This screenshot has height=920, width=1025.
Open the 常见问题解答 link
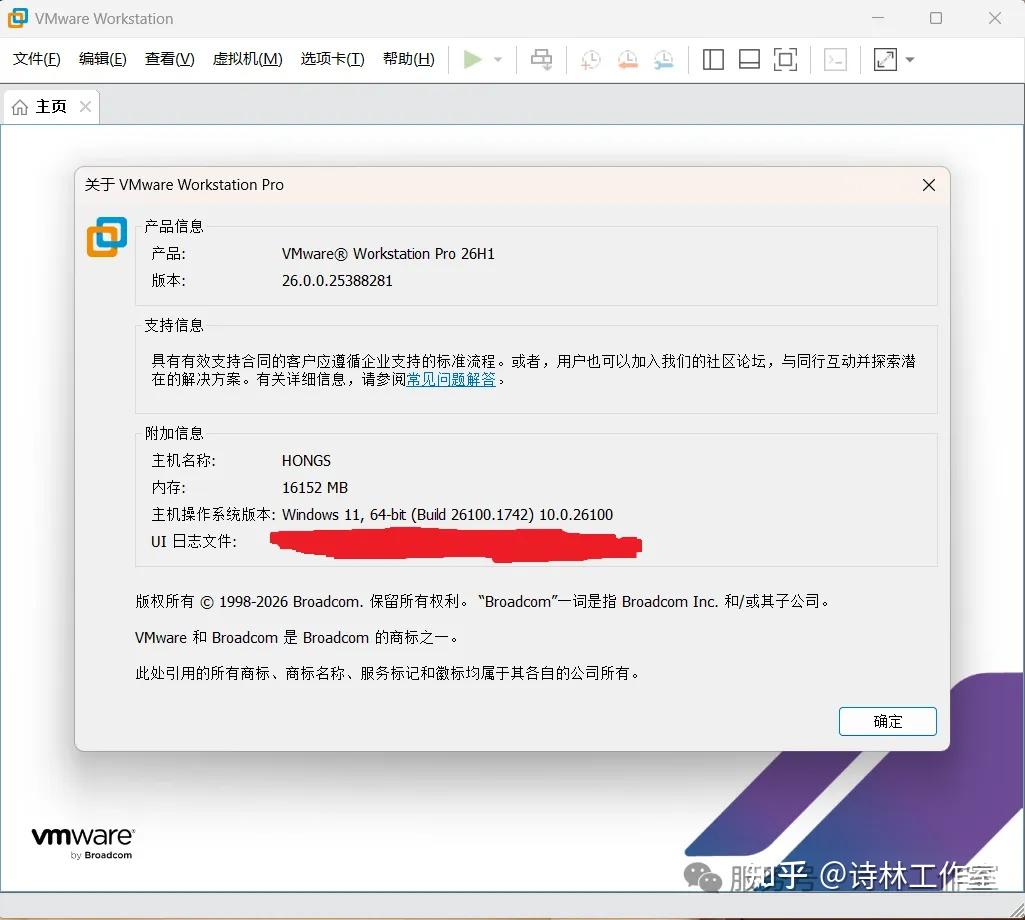[451, 379]
